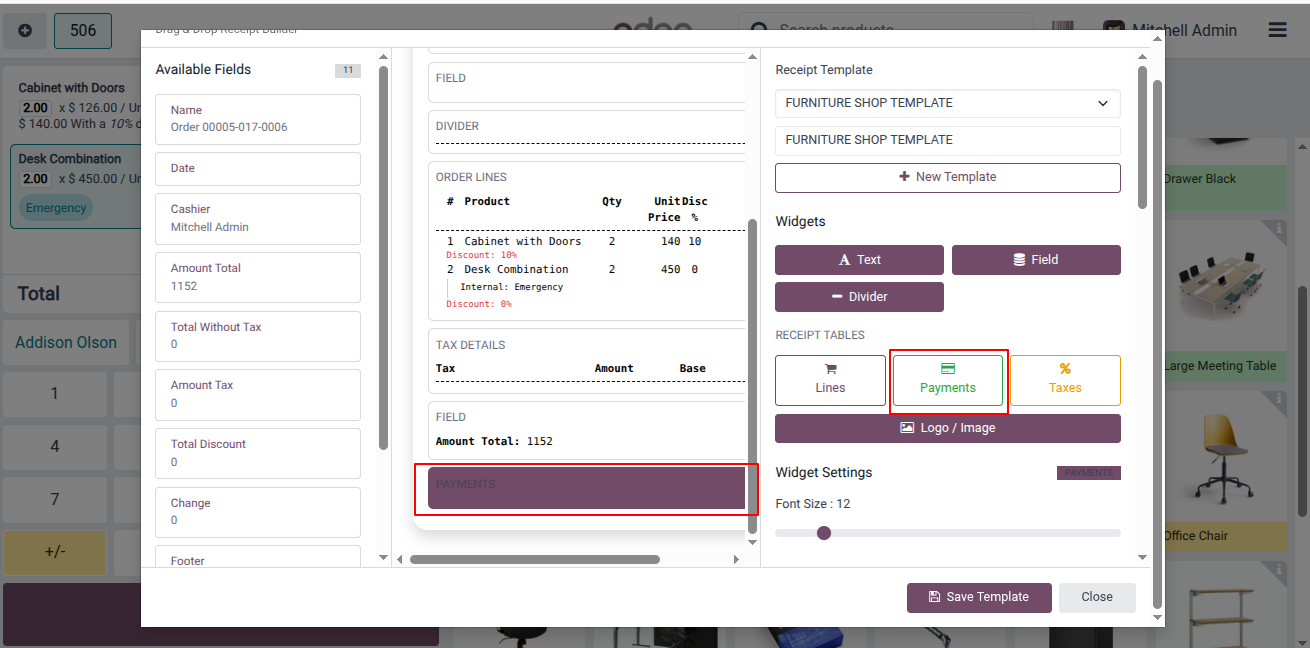Click customer Addison Olson button
This screenshot has width=1310, height=648.
pos(66,343)
